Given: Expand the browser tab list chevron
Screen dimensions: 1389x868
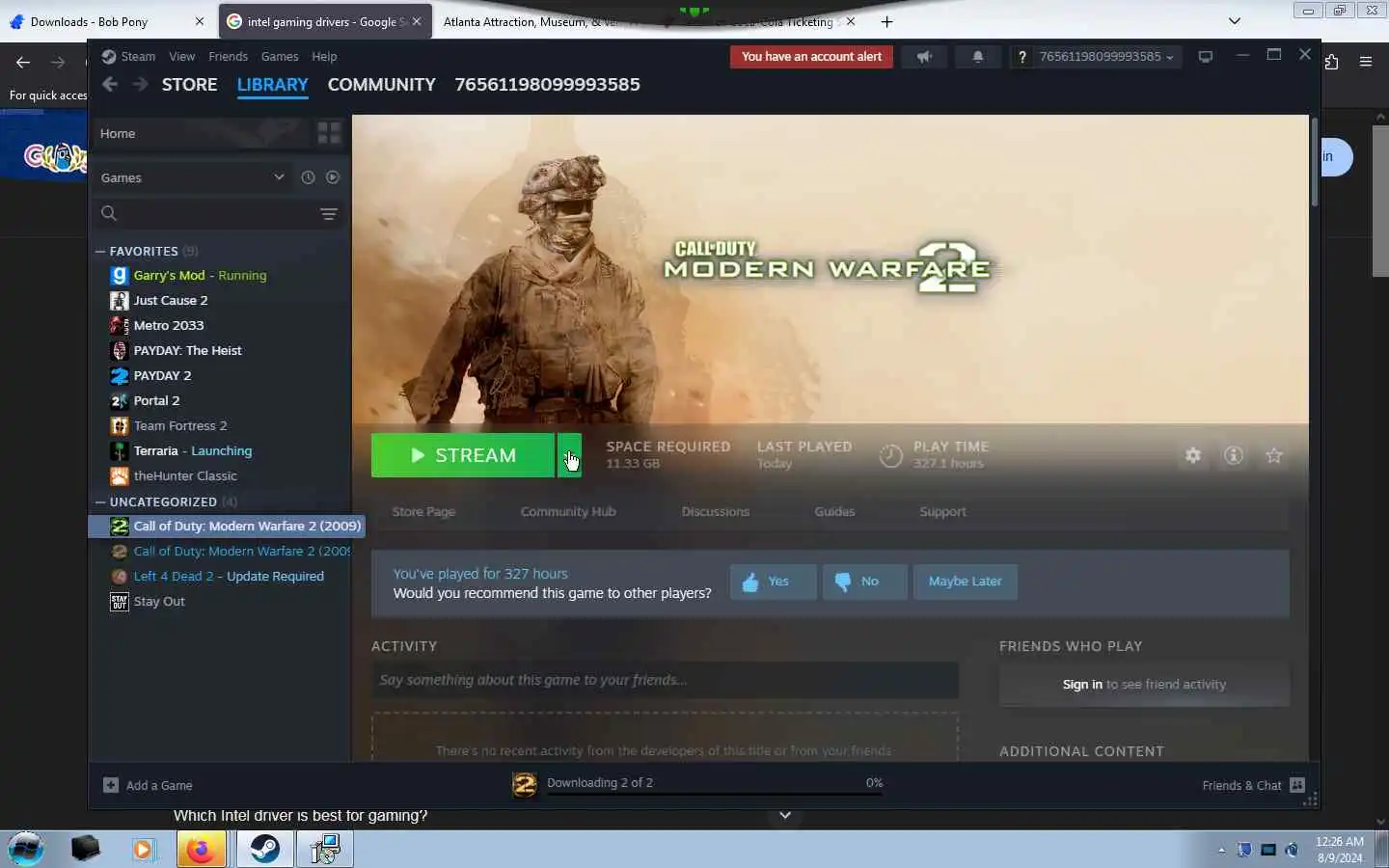Looking at the screenshot, I should tap(1235, 21).
